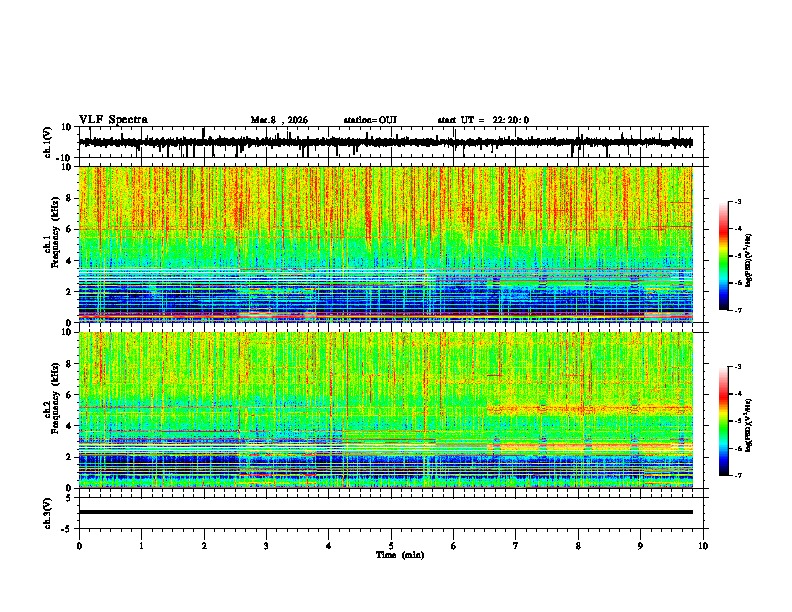Click the '5' tick on the time axis

pos(391,546)
